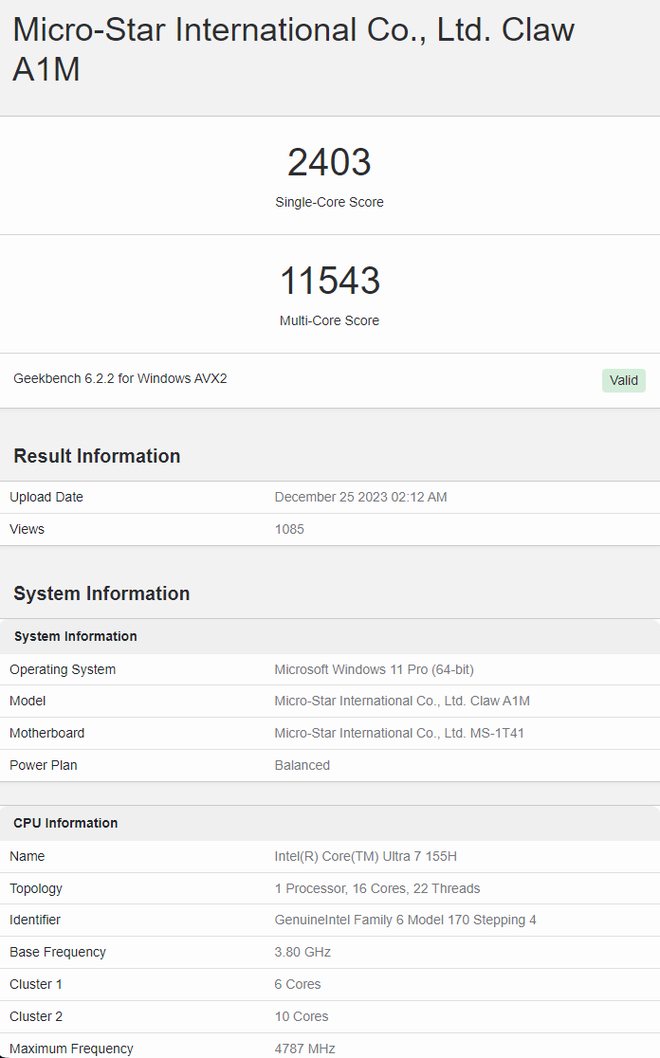660x1058 pixels.
Task: Select the 'Balanced' power plan value
Action: click(302, 765)
